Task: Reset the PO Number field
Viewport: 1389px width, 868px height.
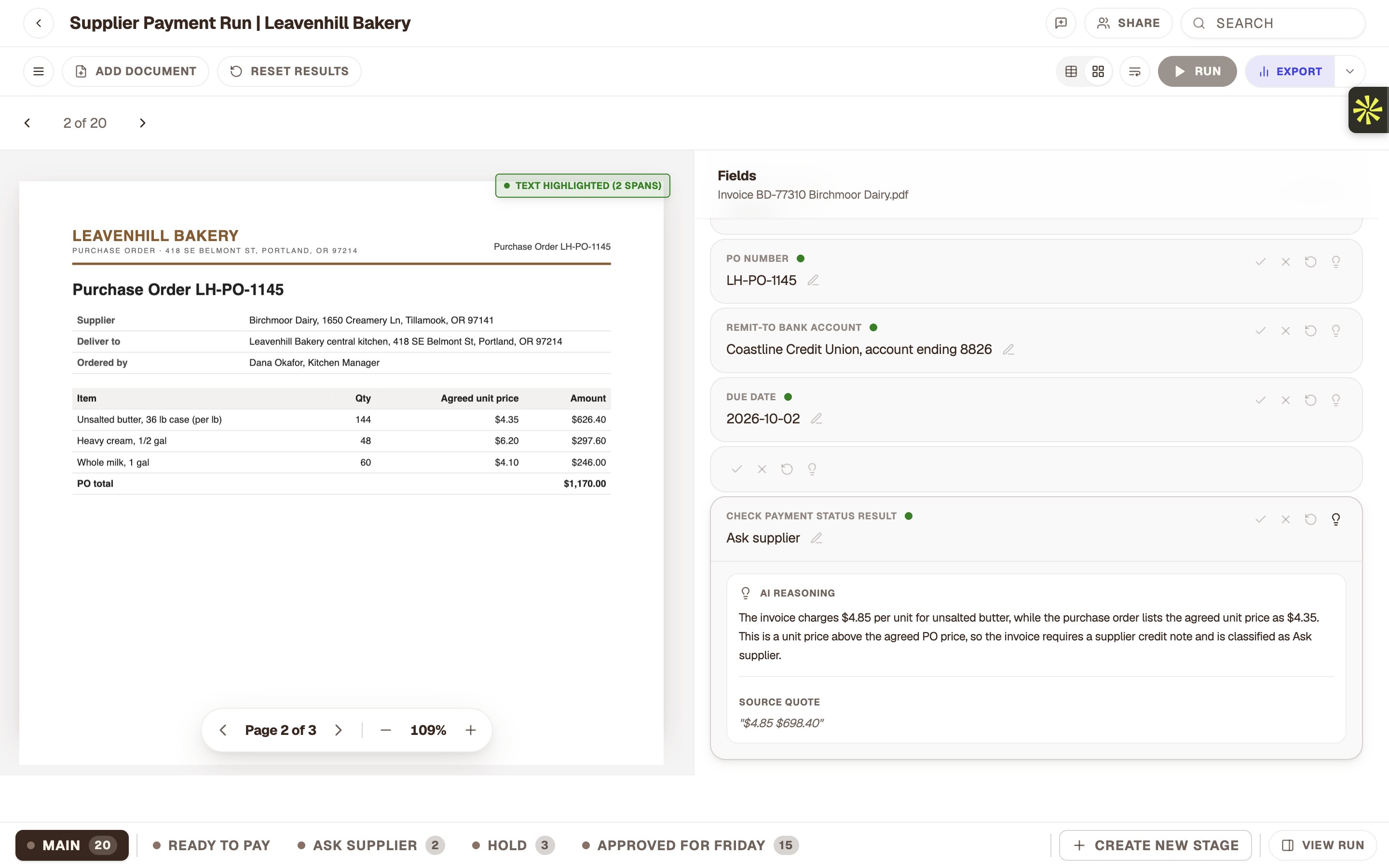Action: coord(1310,262)
